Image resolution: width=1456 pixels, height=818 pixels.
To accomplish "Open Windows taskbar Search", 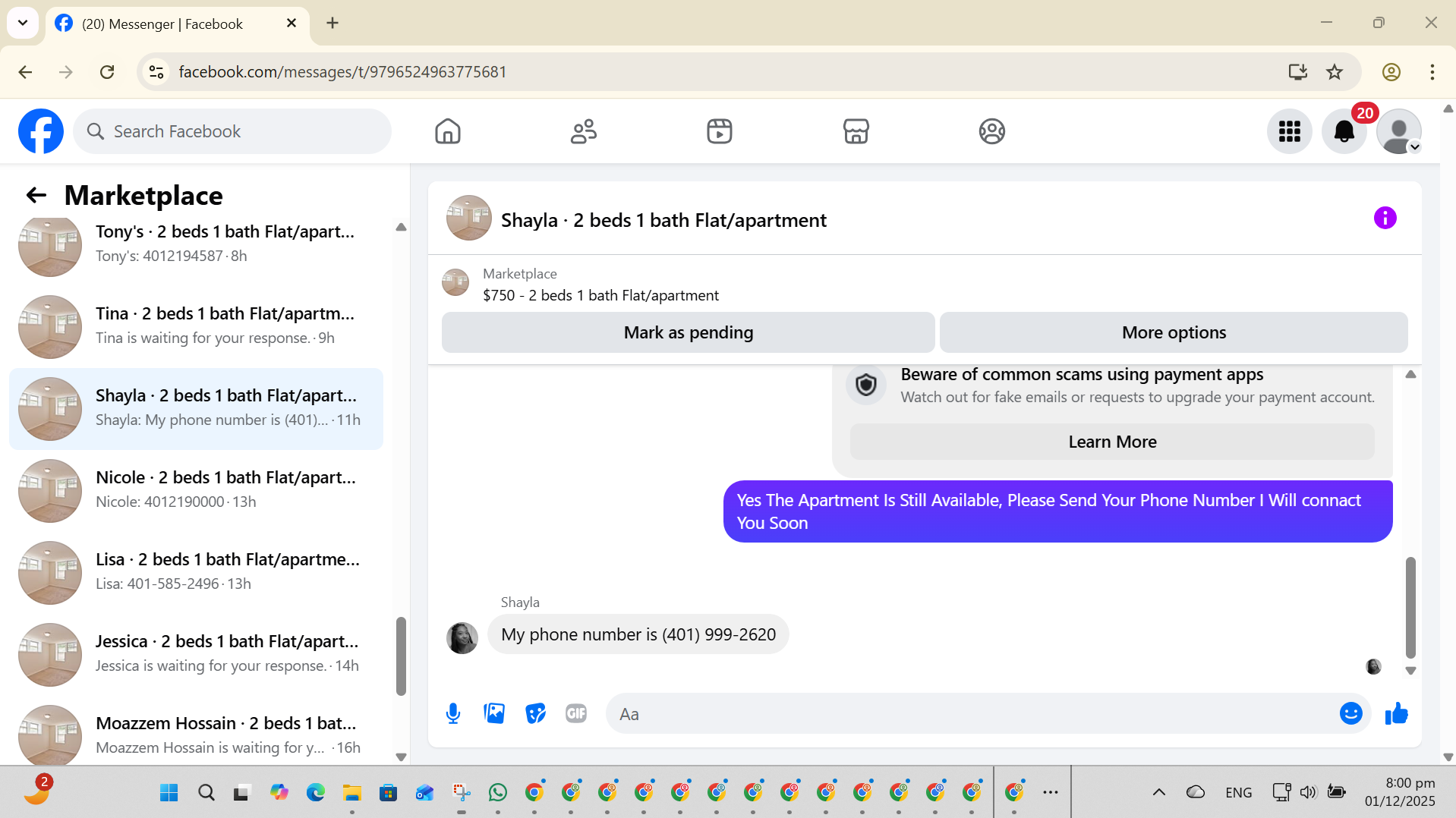I will coord(206,793).
